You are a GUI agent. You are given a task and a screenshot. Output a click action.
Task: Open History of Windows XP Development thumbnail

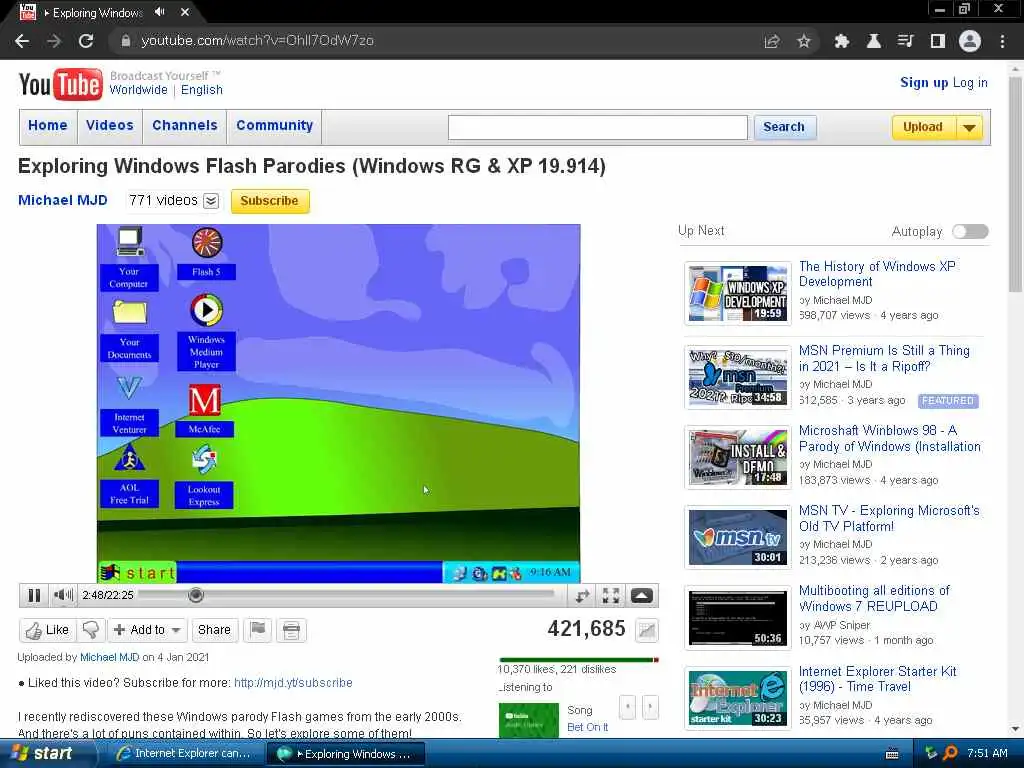pyautogui.click(x=738, y=293)
